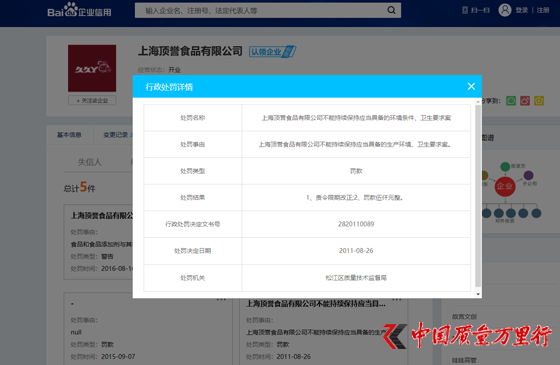This screenshot has width=560, height=365.
Task: Open the 登录 link
Action: pyautogui.click(x=522, y=10)
